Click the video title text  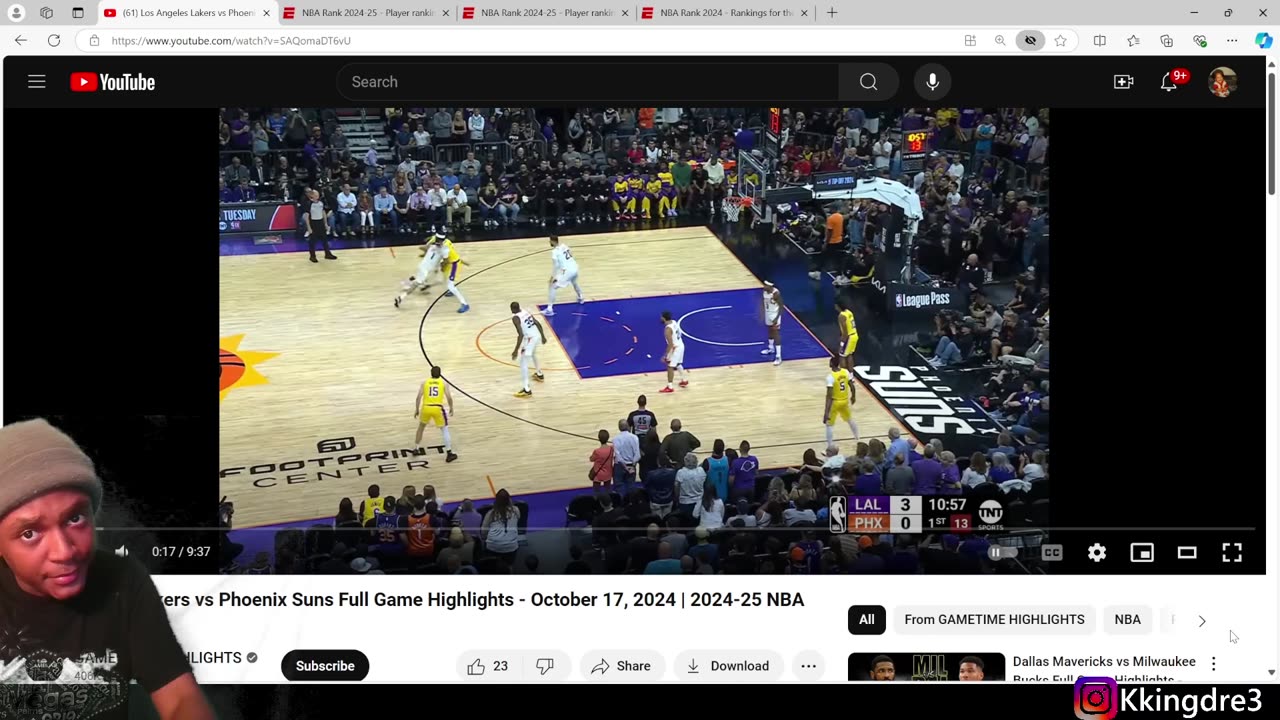(x=478, y=600)
